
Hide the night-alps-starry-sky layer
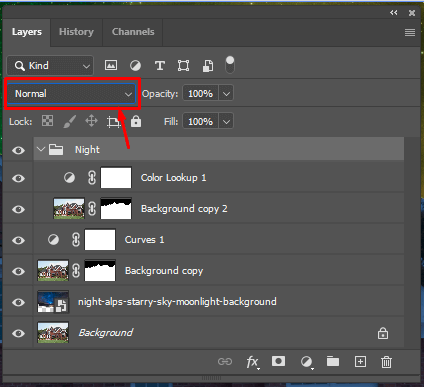point(18,302)
